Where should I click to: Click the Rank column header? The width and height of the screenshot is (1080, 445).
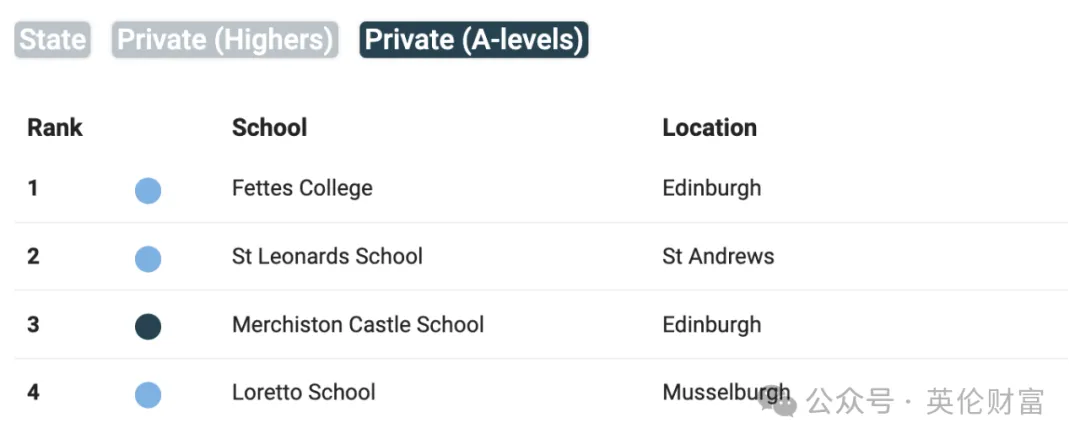click(55, 127)
